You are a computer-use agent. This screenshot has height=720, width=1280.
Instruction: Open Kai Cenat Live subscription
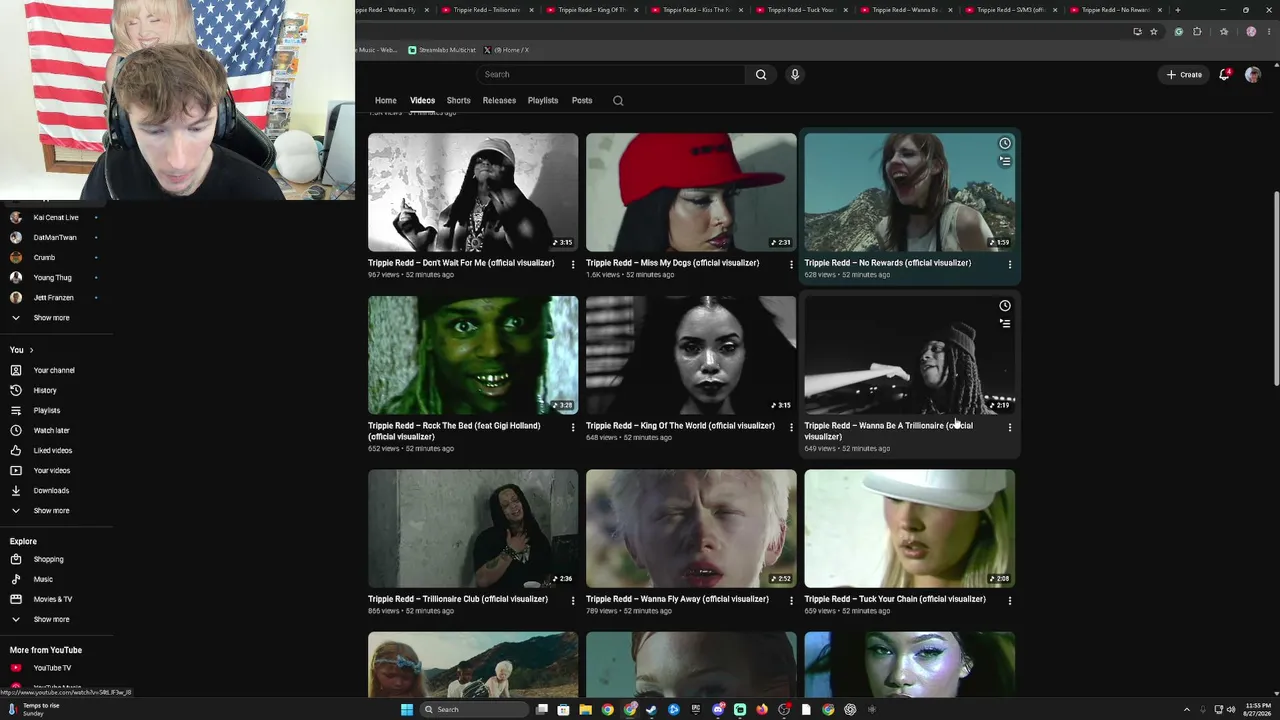pyautogui.click(x=56, y=217)
